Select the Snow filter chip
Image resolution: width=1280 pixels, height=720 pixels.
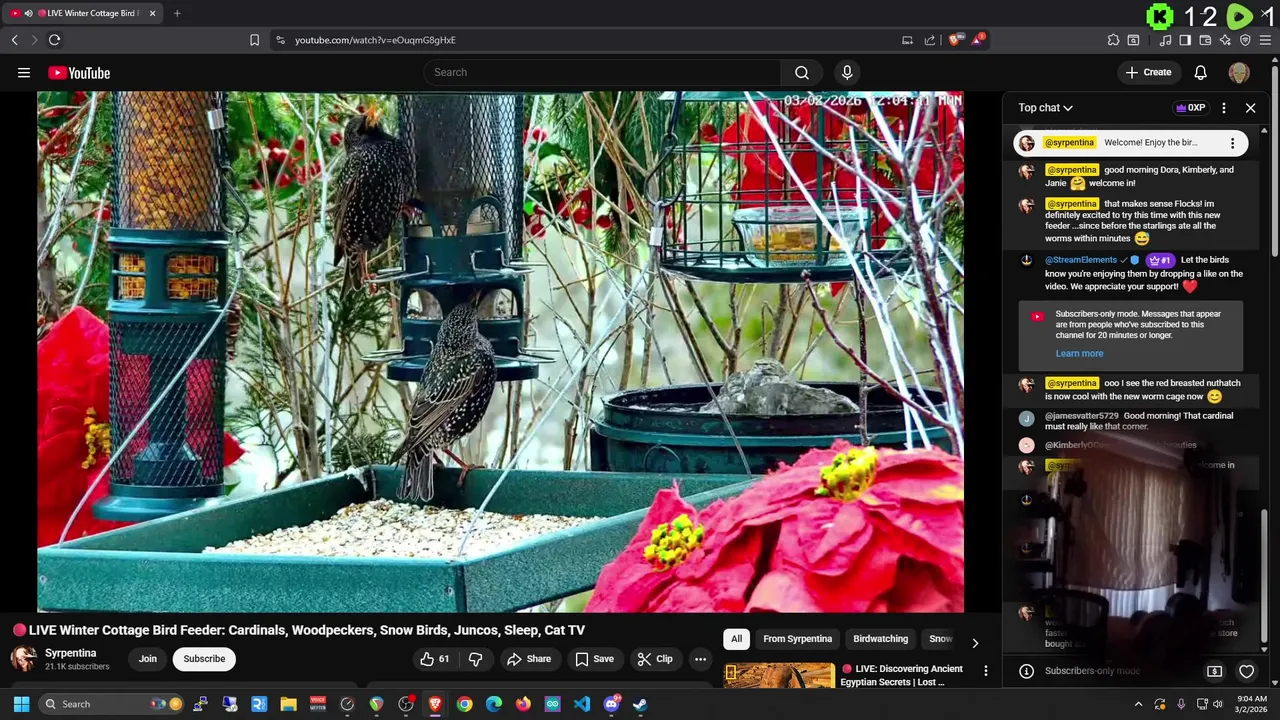940,639
